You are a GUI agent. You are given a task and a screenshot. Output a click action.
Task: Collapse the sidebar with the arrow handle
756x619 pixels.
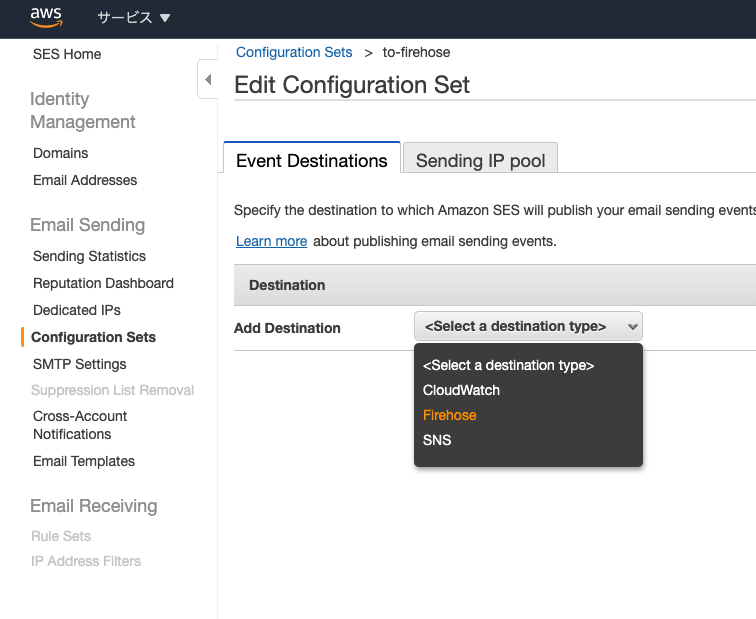(208, 79)
